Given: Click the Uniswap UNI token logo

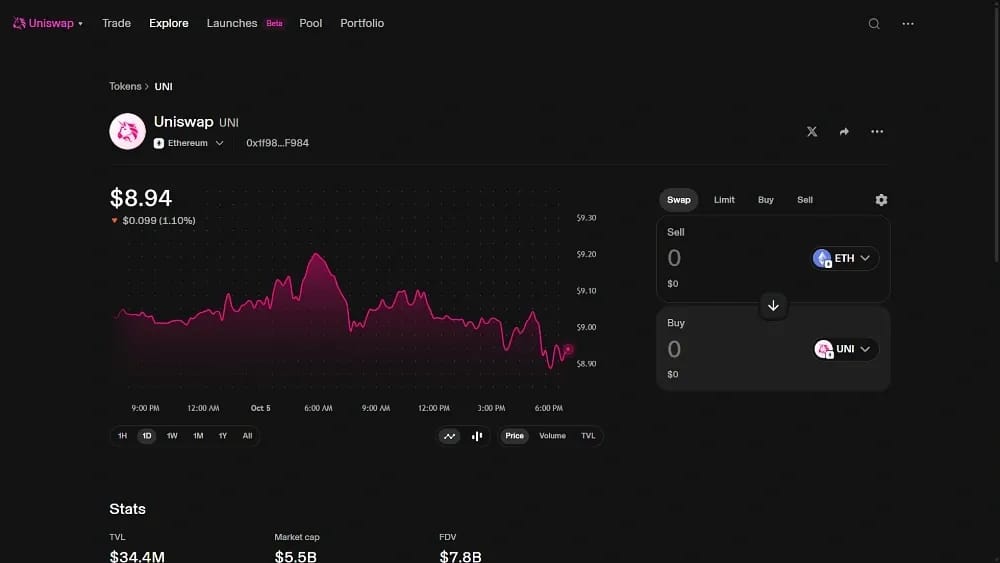Looking at the screenshot, I should tap(128, 131).
